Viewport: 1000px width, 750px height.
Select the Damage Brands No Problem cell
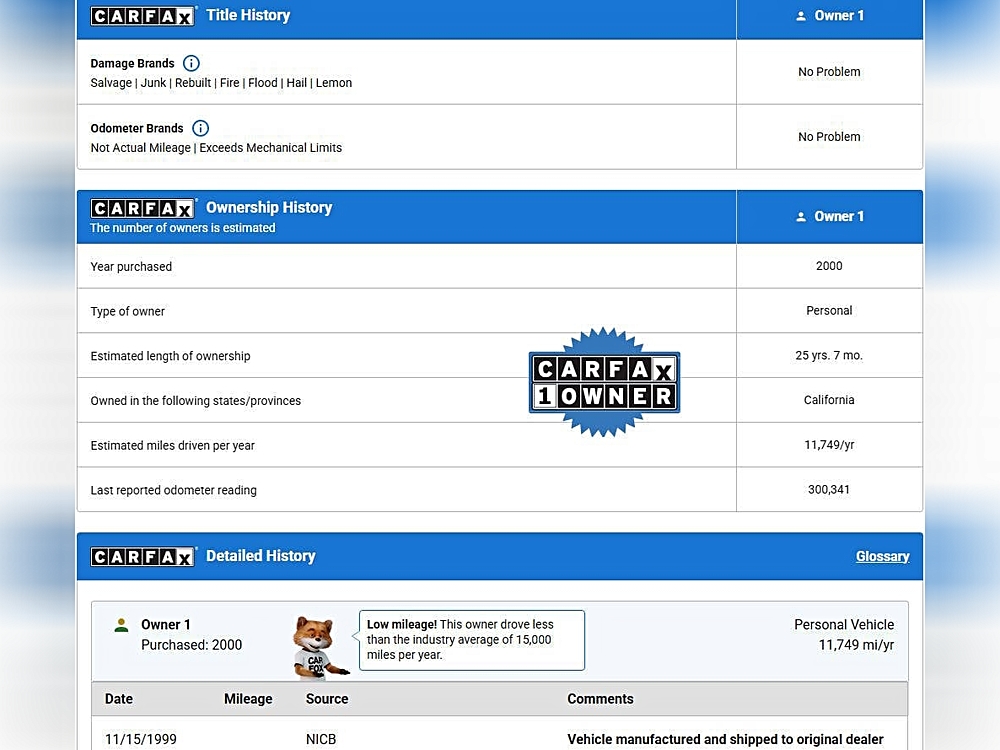pos(829,72)
